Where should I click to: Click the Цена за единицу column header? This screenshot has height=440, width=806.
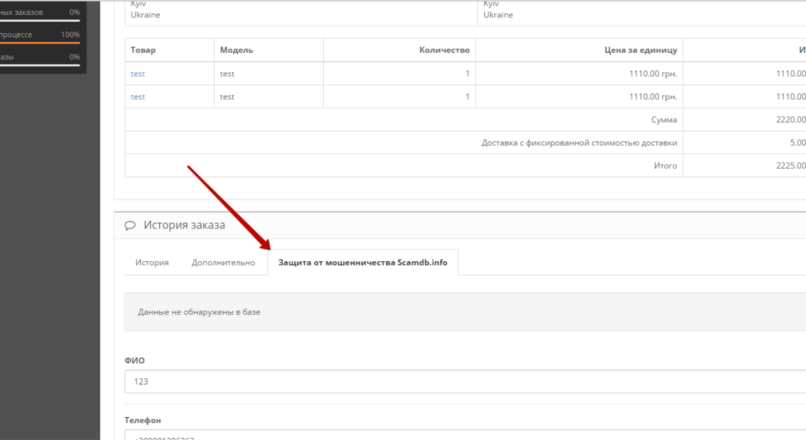[x=640, y=50]
